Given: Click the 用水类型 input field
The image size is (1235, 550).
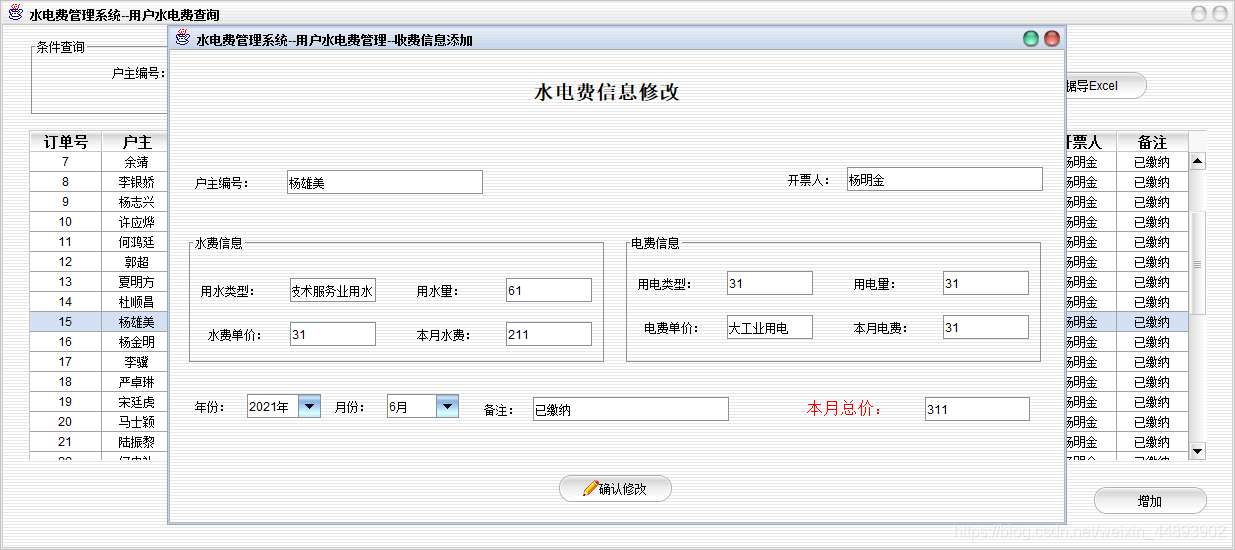Looking at the screenshot, I should 333,290.
